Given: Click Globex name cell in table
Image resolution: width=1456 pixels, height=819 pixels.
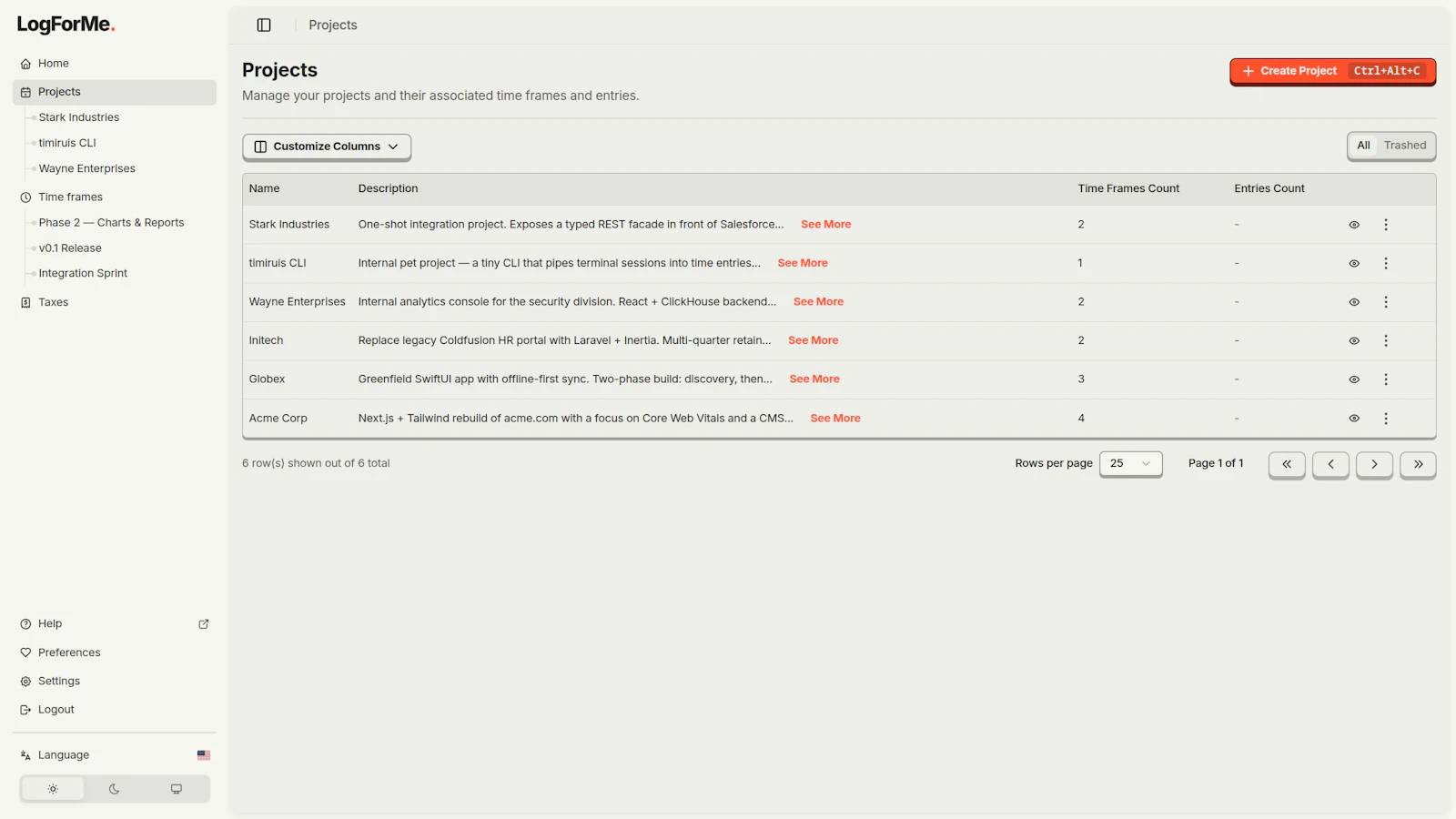Looking at the screenshot, I should tap(268, 379).
